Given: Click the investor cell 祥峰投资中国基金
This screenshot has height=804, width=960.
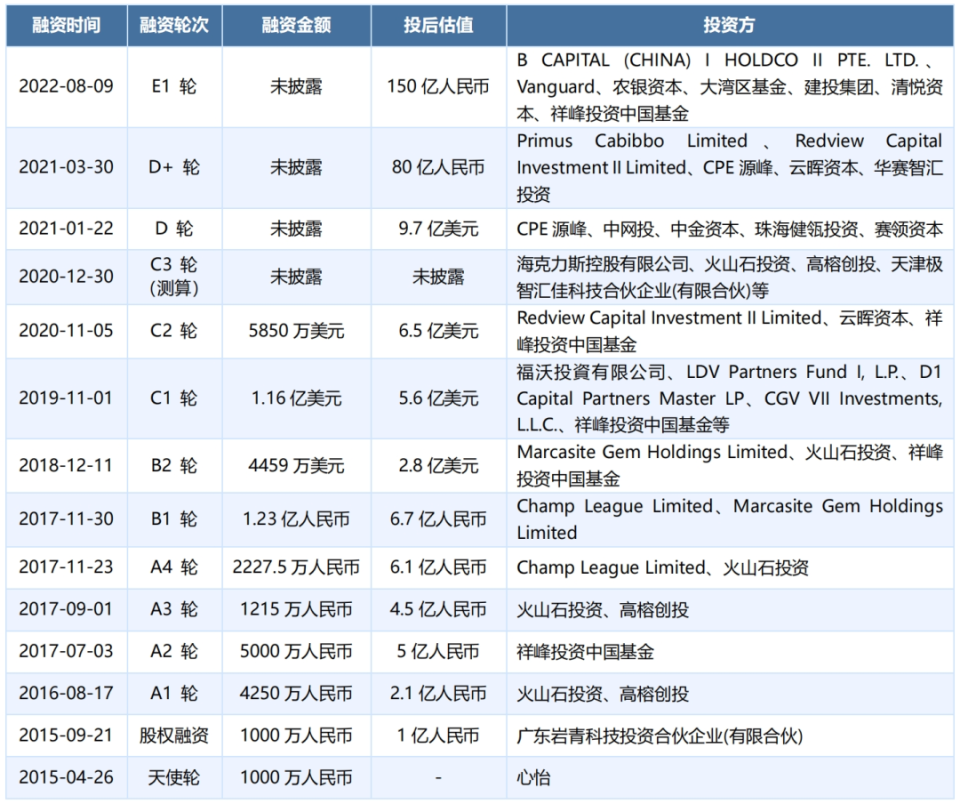Looking at the screenshot, I should click(x=730, y=652).
